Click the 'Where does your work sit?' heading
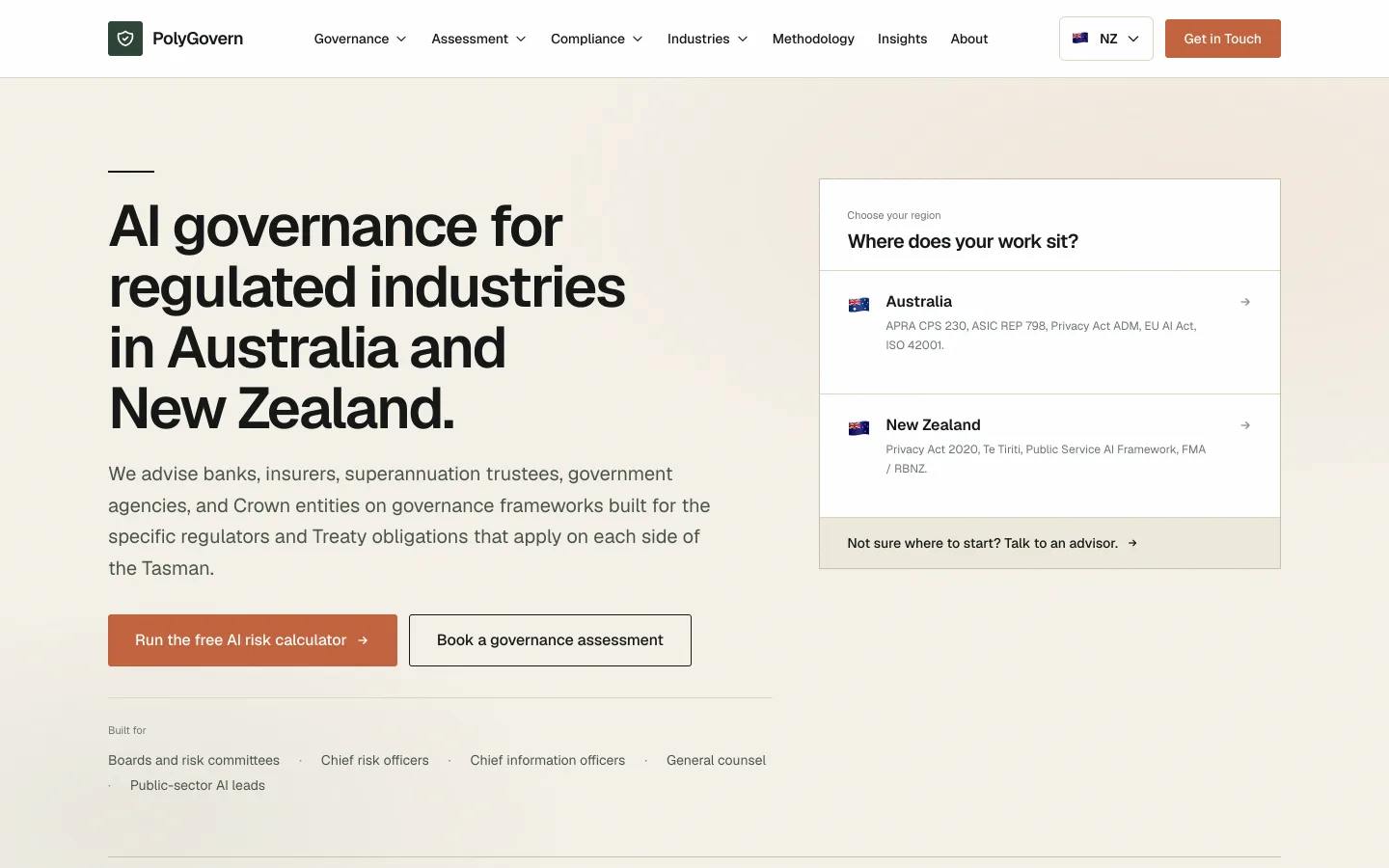The image size is (1389, 868). click(x=963, y=241)
